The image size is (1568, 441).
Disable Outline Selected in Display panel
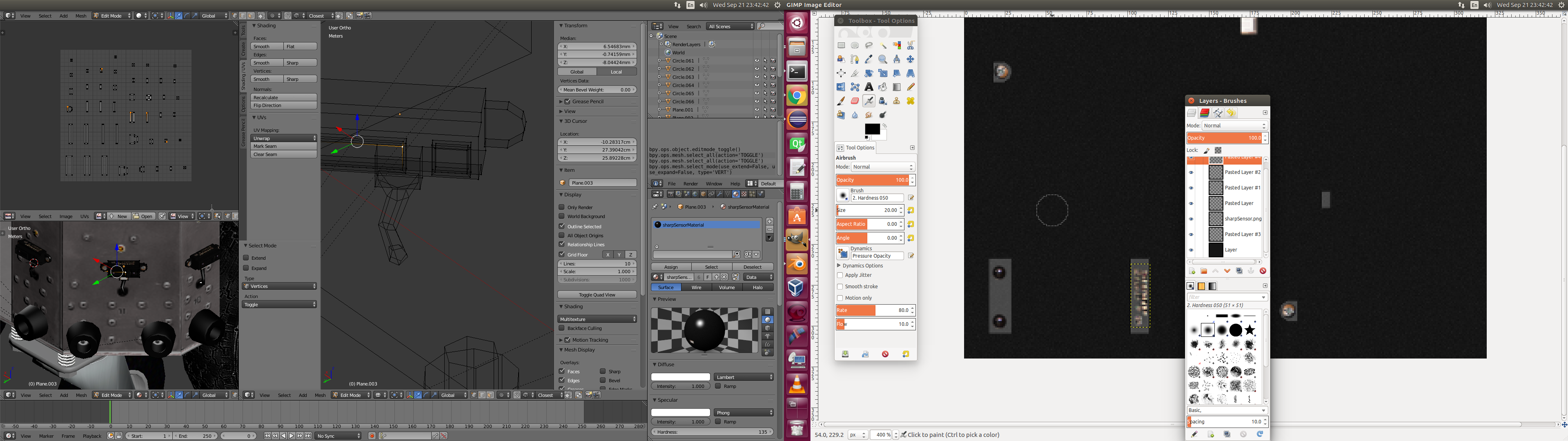click(x=562, y=226)
